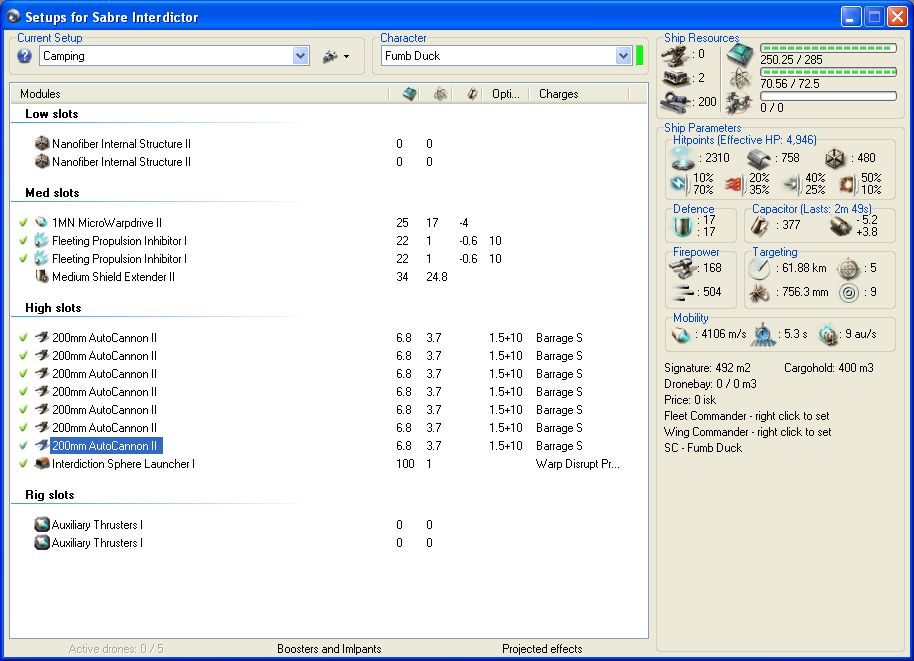Click inside the Camping setup name field
Image resolution: width=914 pixels, height=661 pixels.
pyautogui.click(x=166, y=56)
